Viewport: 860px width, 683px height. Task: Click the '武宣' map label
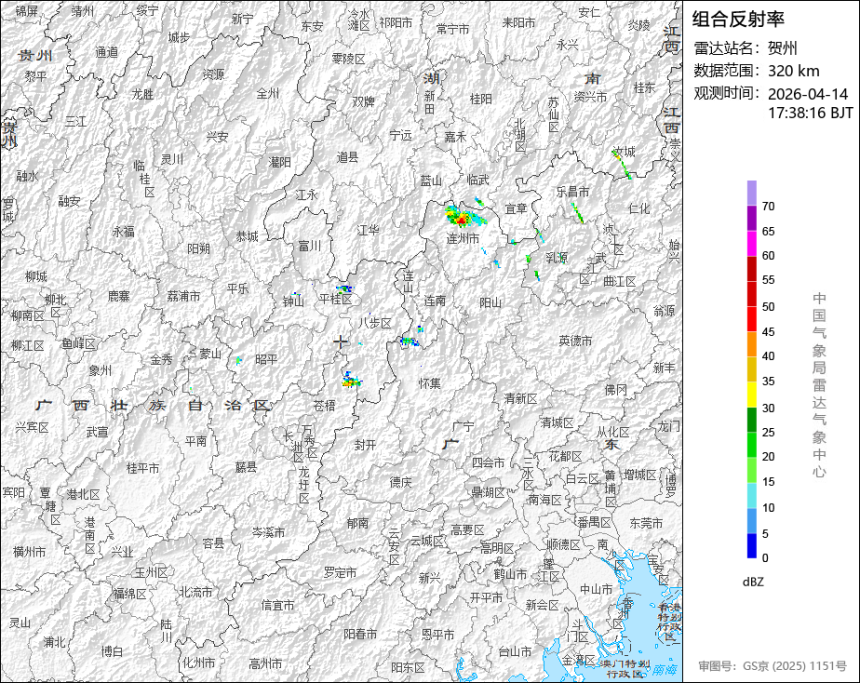coord(97,432)
